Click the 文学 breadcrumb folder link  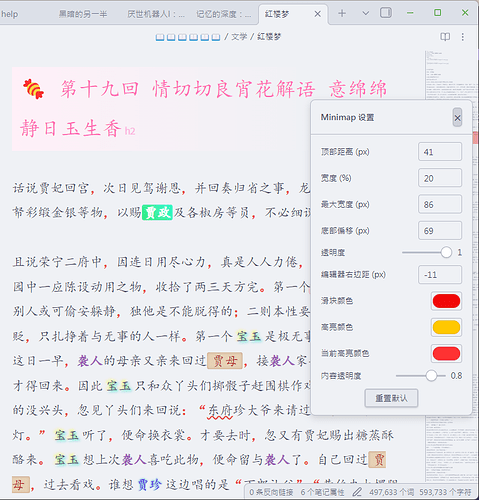point(239,37)
